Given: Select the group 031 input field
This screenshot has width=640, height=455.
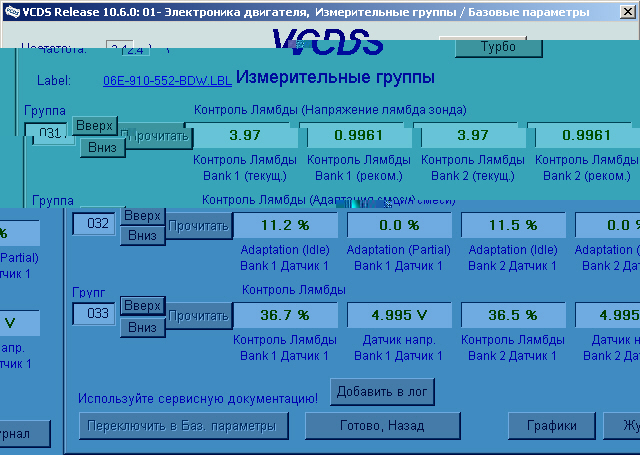Looking at the screenshot, I should (50, 133).
